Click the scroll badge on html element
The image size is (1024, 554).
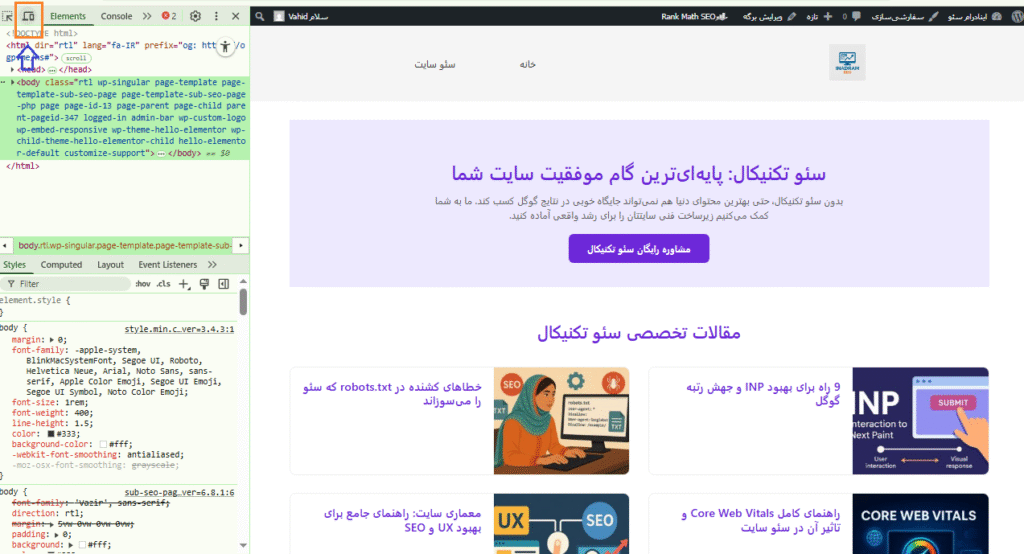click(76, 58)
